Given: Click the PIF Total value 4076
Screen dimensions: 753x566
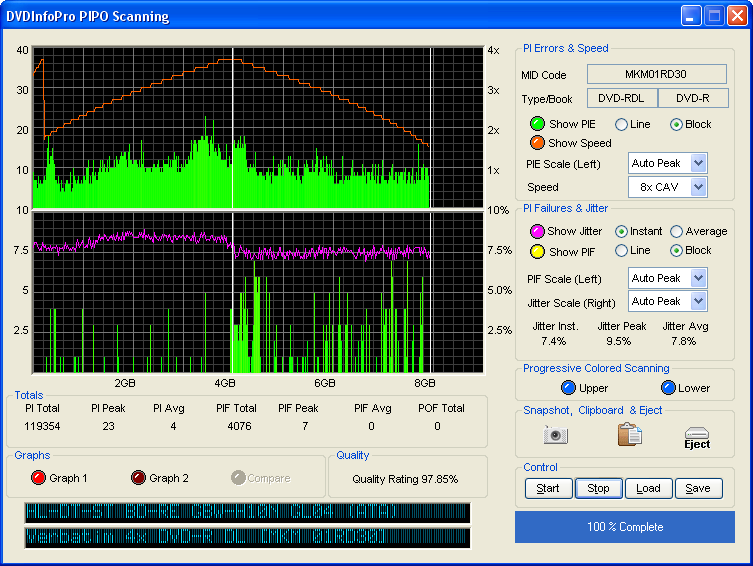Looking at the screenshot, I should [239, 426].
